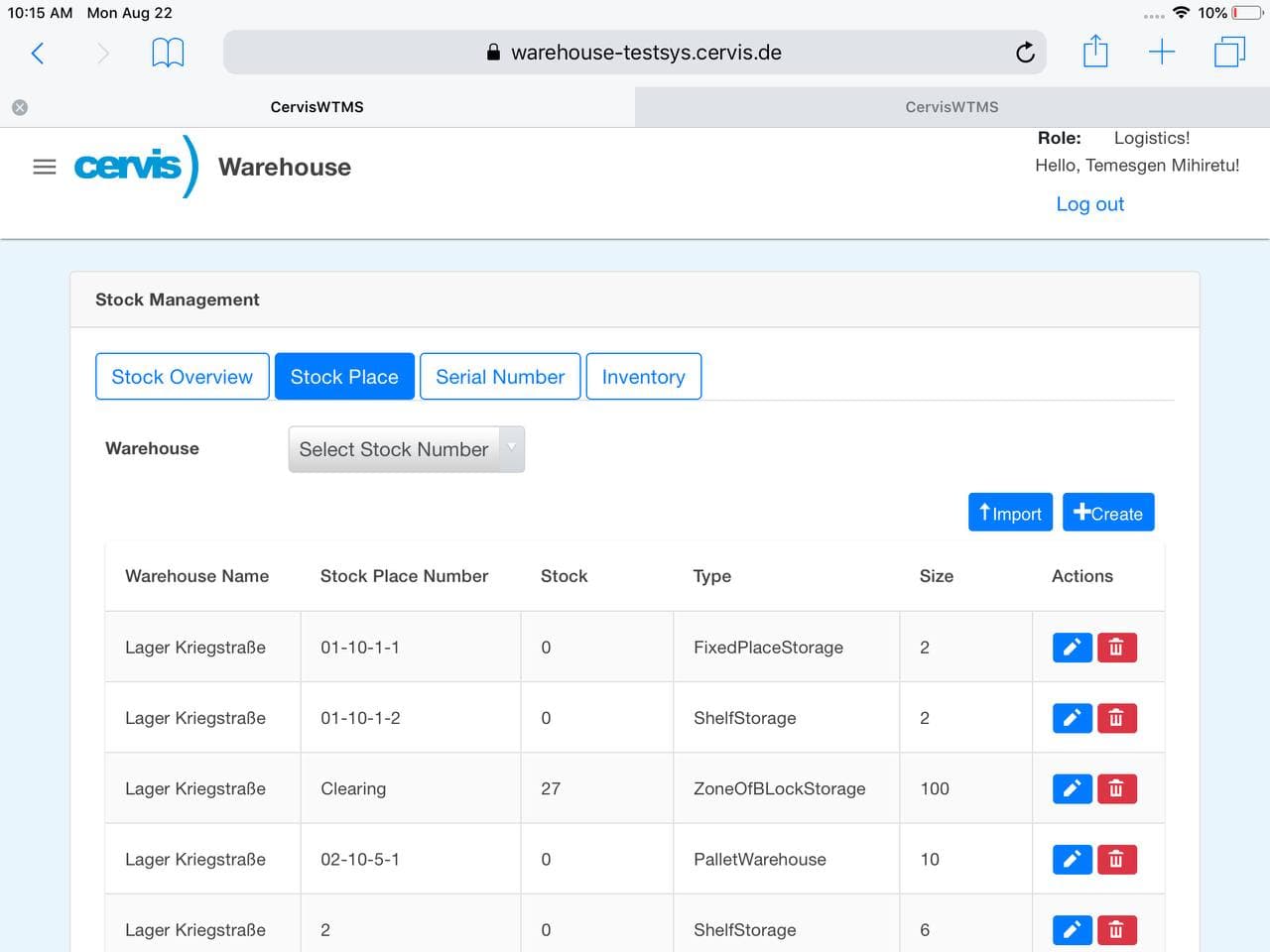Screen dimensions: 1270x952
Task: Tap the Safari share icon
Action: [1095, 52]
